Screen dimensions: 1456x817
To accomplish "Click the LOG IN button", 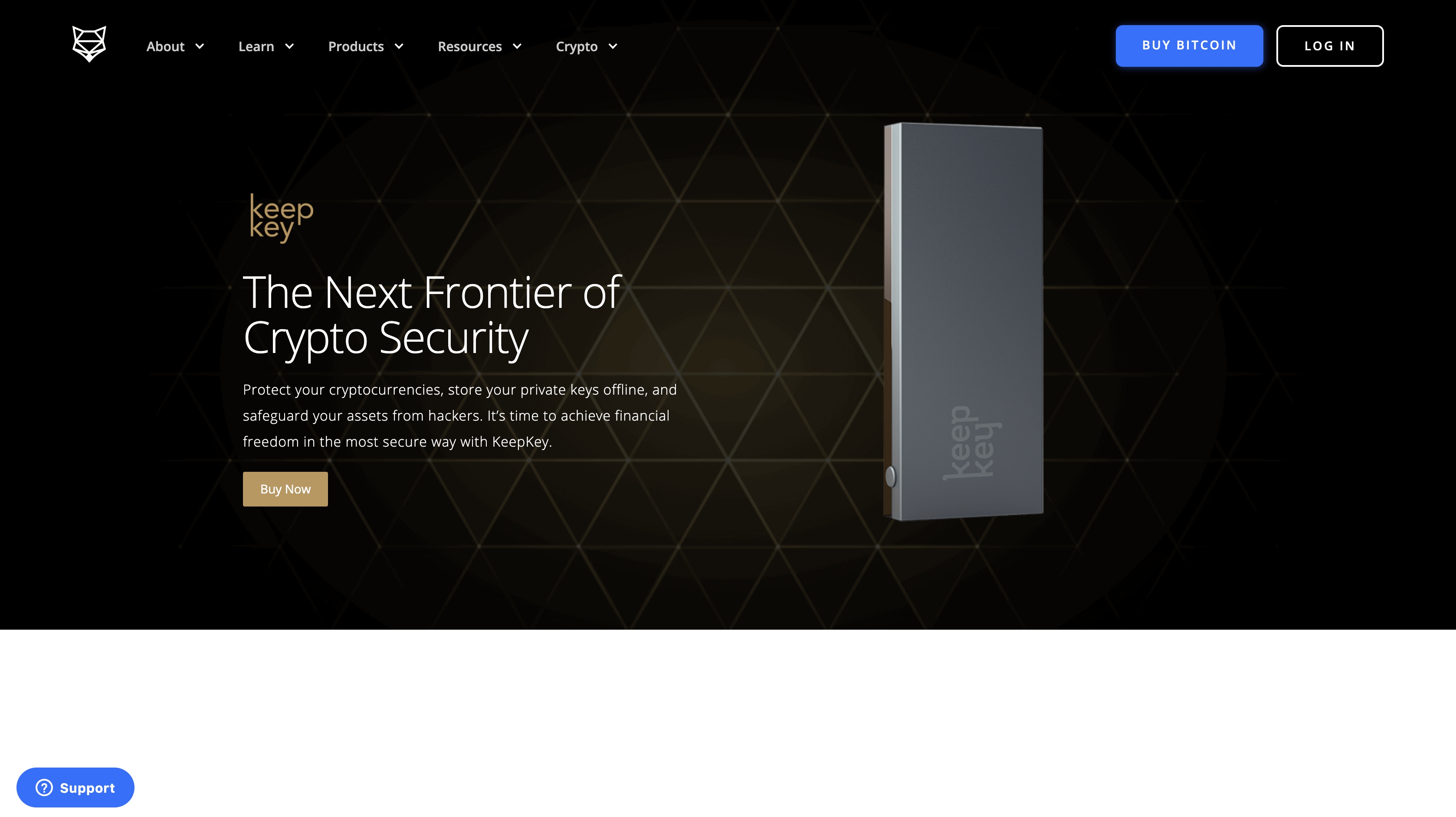I will (1330, 46).
